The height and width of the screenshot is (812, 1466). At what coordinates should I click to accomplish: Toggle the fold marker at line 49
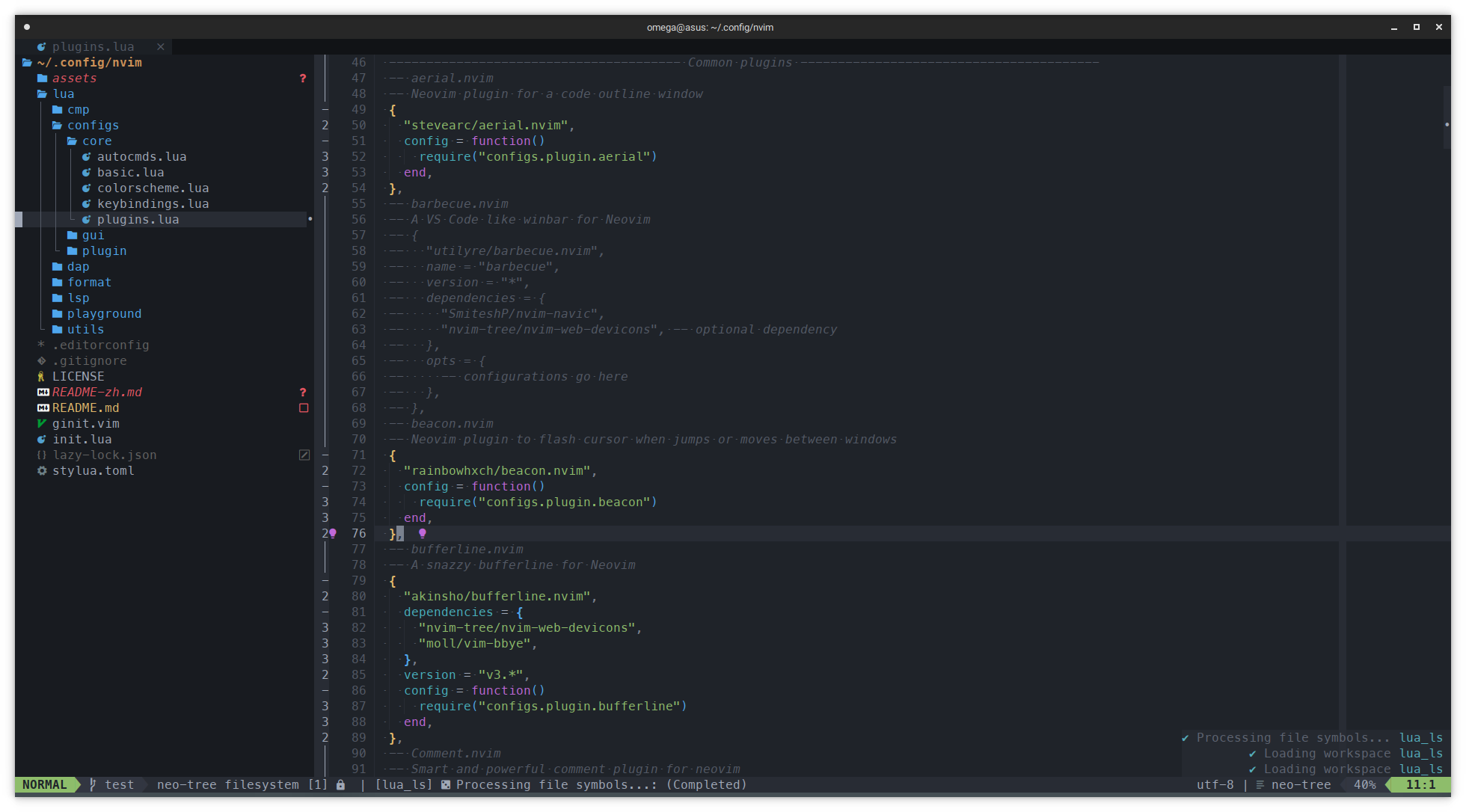point(325,110)
